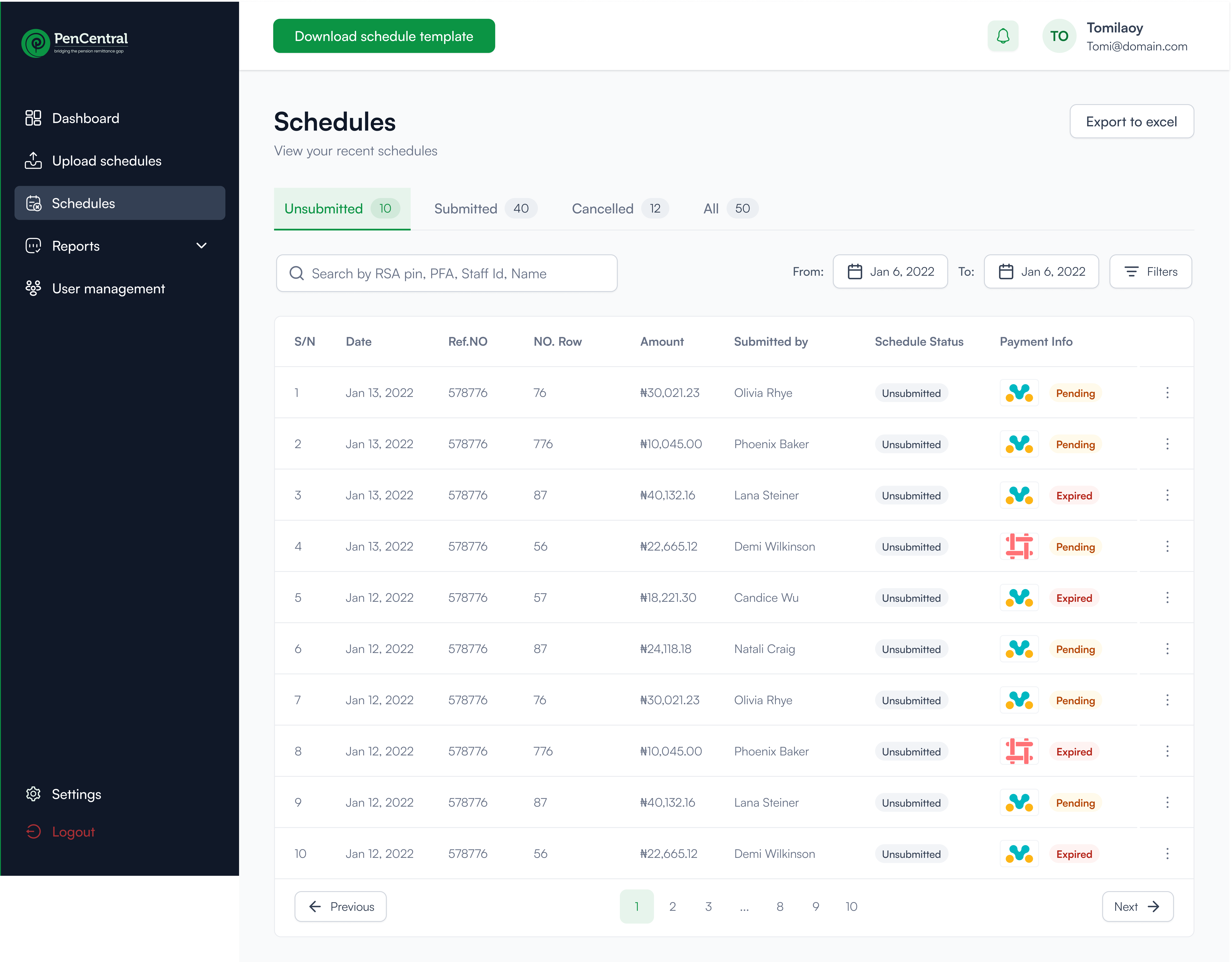
Task: Click the Logout icon
Action: click(33, 832)
